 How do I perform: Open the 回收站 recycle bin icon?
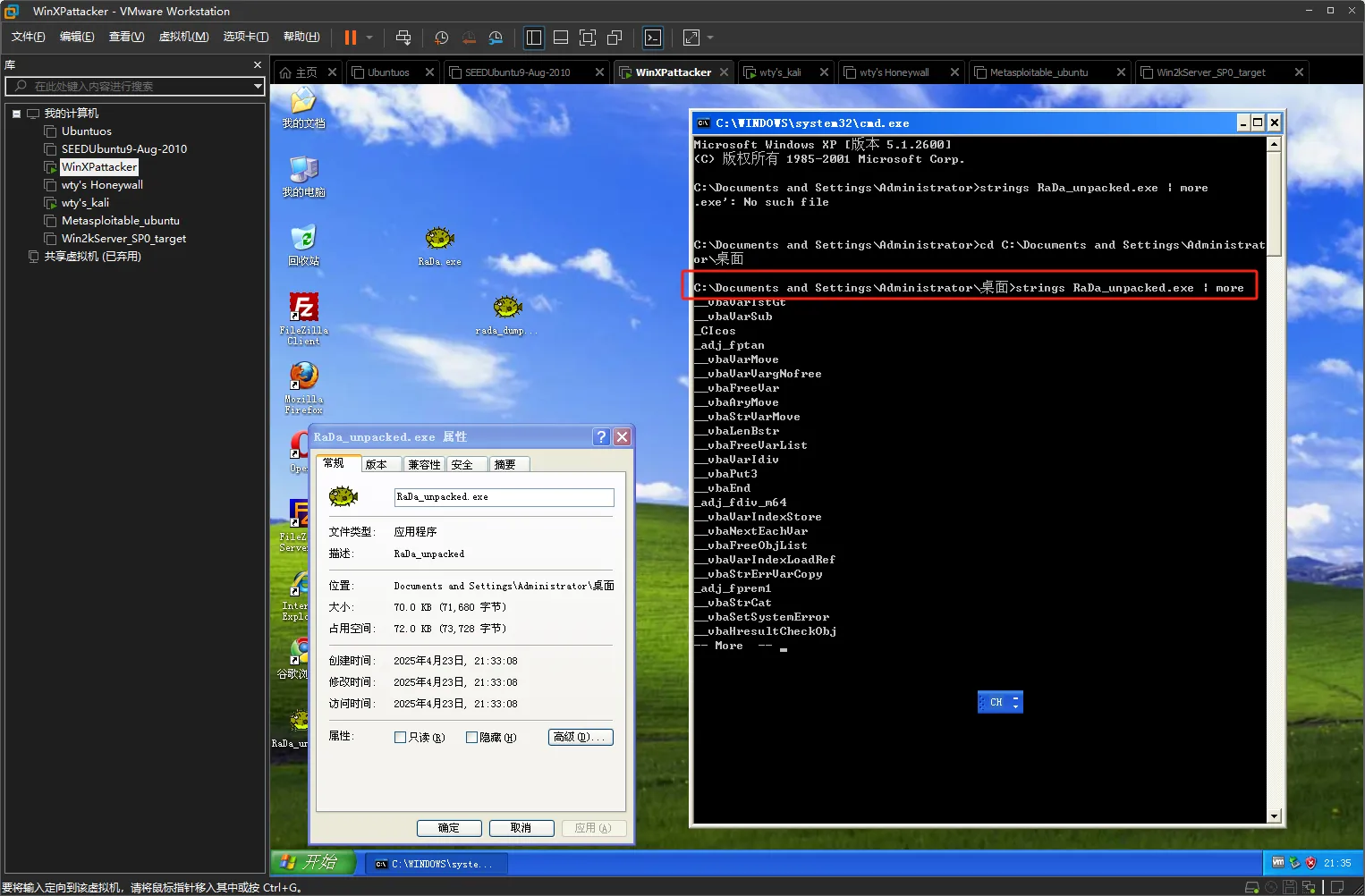[303, 246]
